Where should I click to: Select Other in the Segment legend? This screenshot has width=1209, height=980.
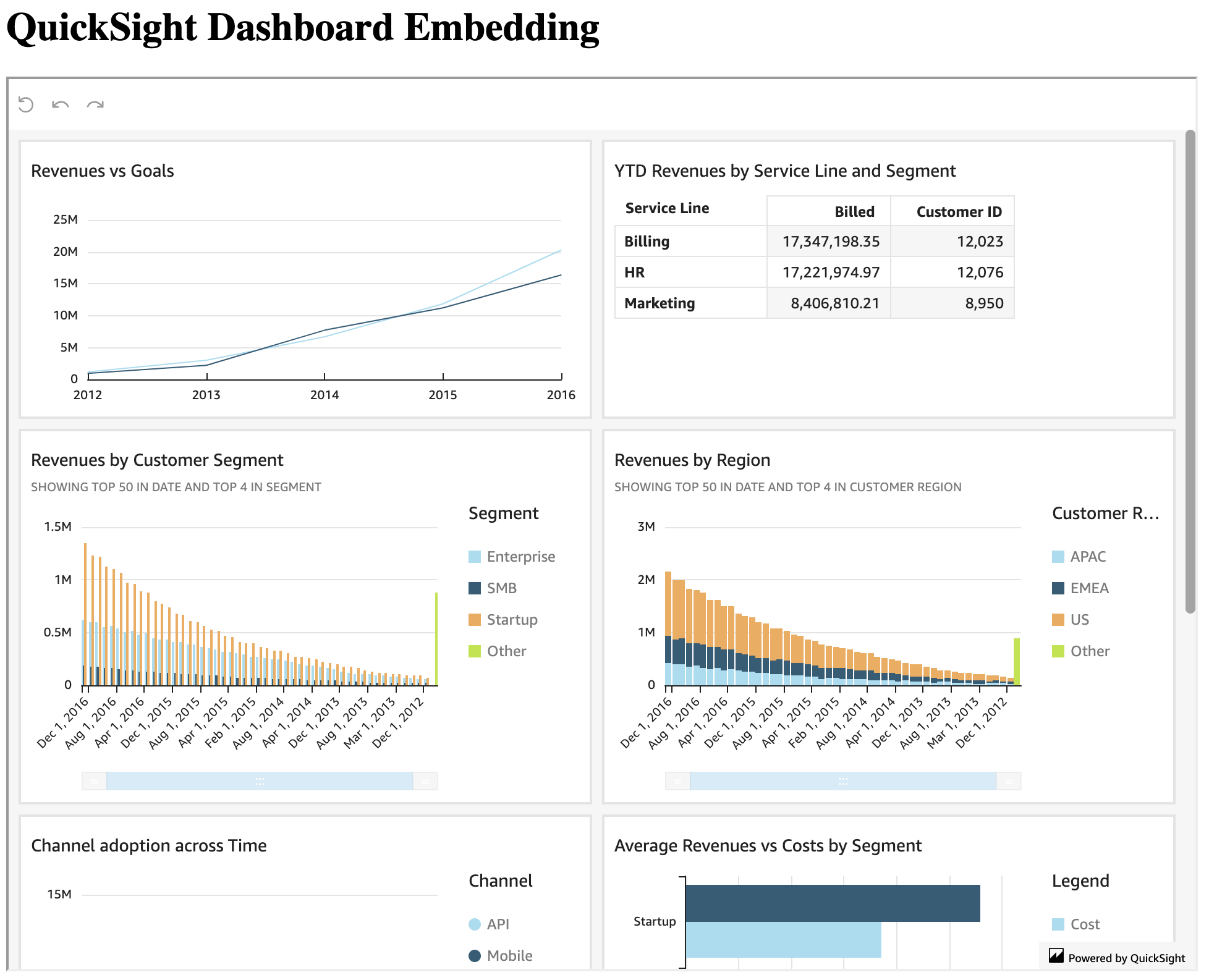point(506,651)
